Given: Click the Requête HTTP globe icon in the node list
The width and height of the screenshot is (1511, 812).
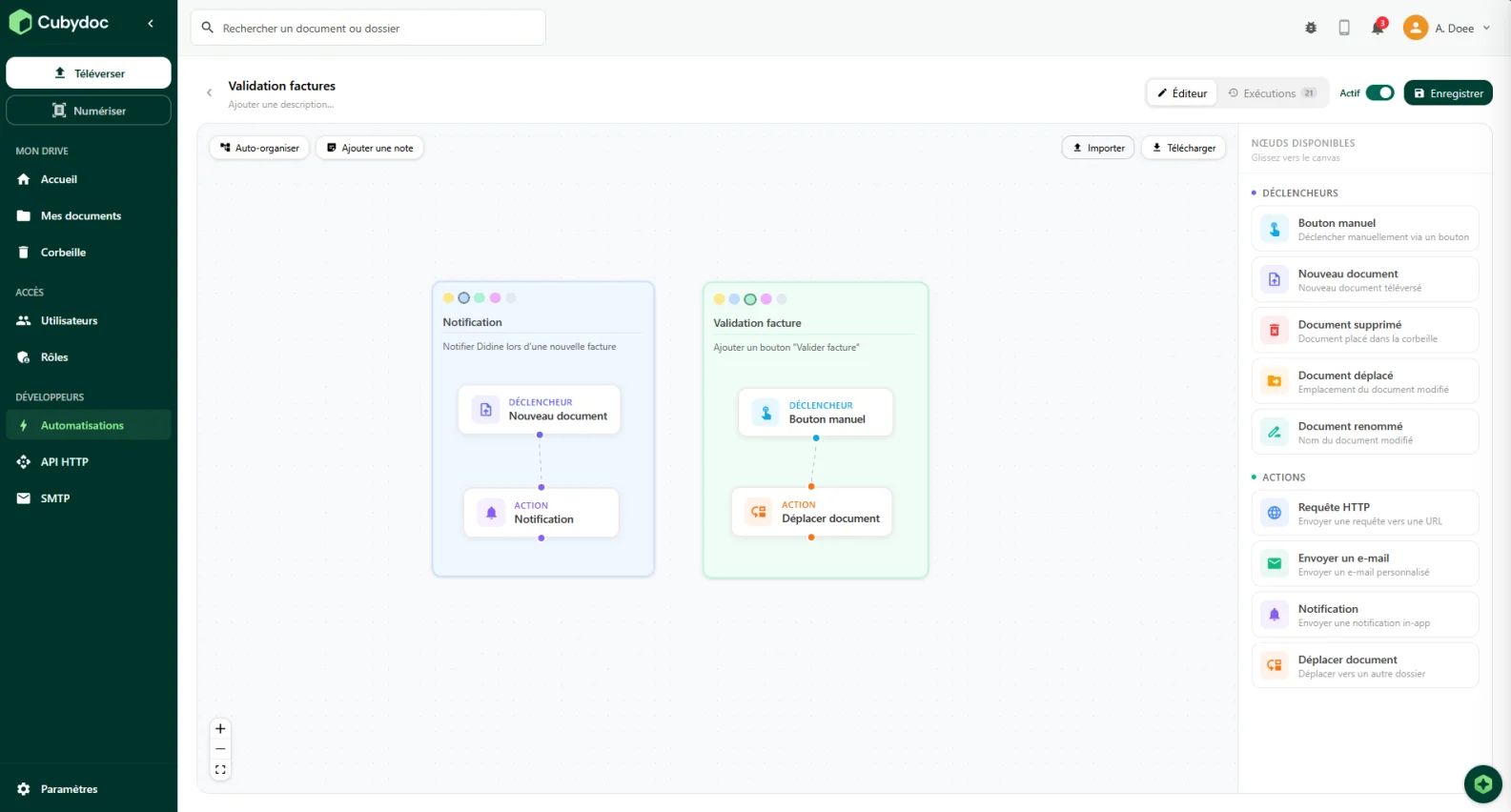Looking at the screenshot, I should pyautogui.click(x=1275, y=513).
